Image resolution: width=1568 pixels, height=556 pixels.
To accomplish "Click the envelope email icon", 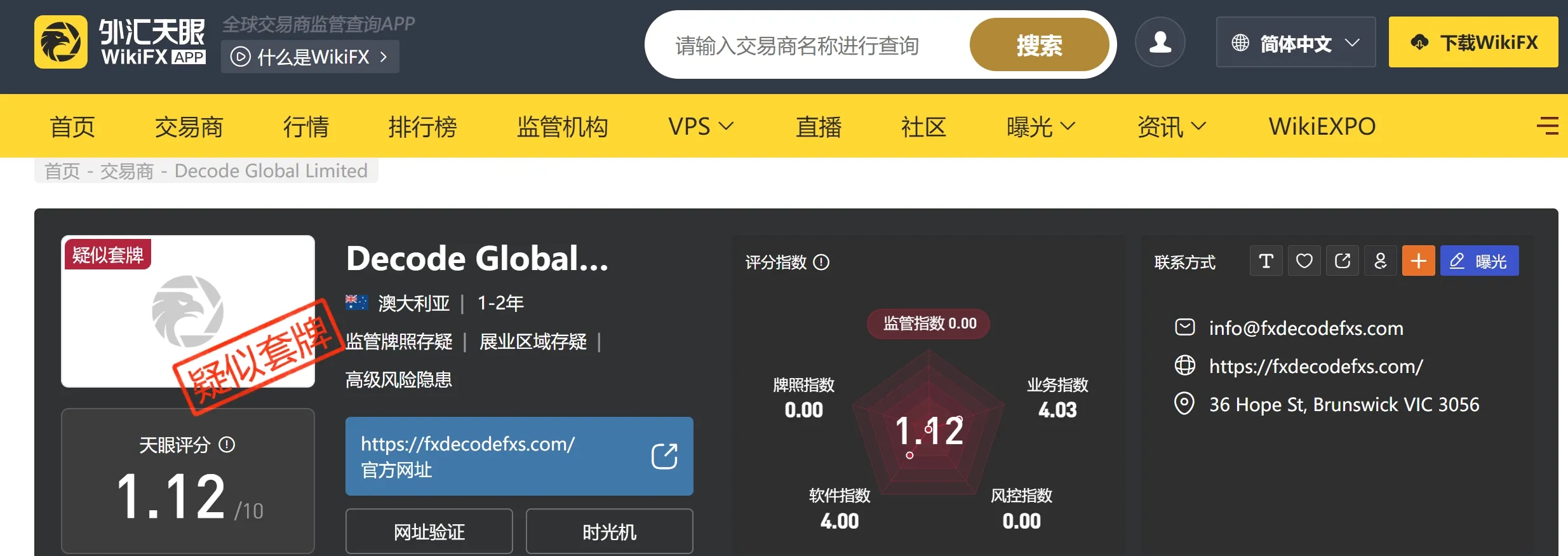I will [1184, 327].
